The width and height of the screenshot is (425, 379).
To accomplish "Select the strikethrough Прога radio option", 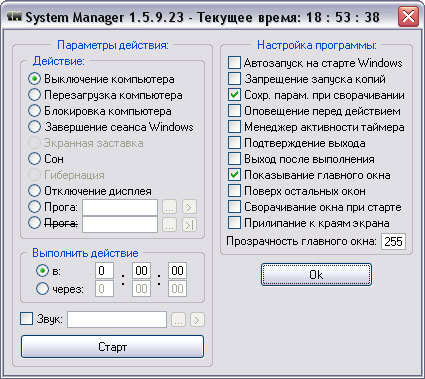I will click(34, 223).
